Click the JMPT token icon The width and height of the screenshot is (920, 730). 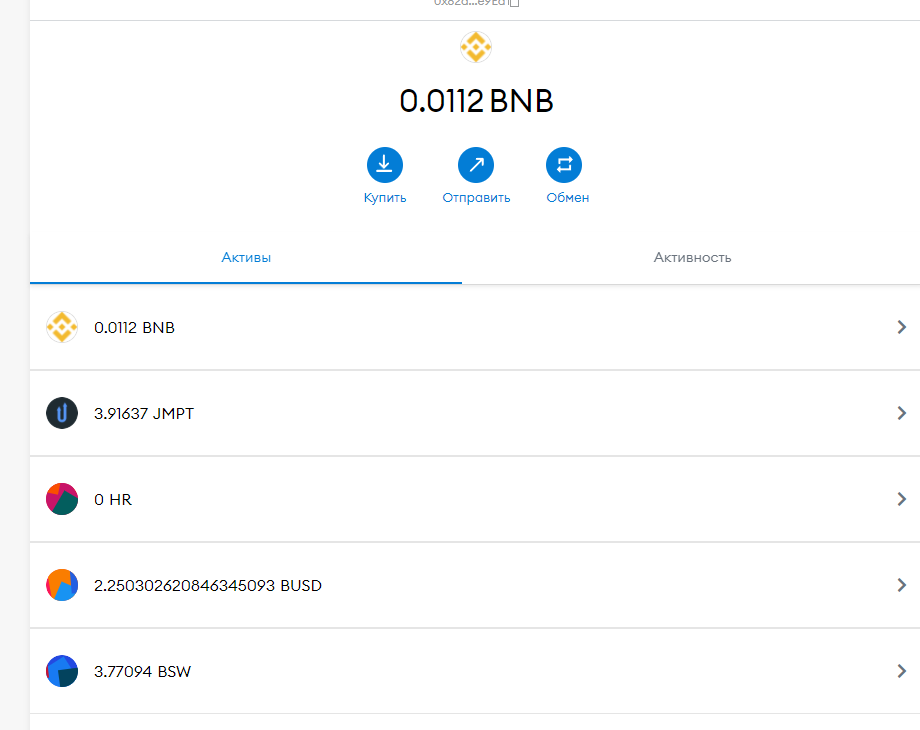click(x=62, y=413)
